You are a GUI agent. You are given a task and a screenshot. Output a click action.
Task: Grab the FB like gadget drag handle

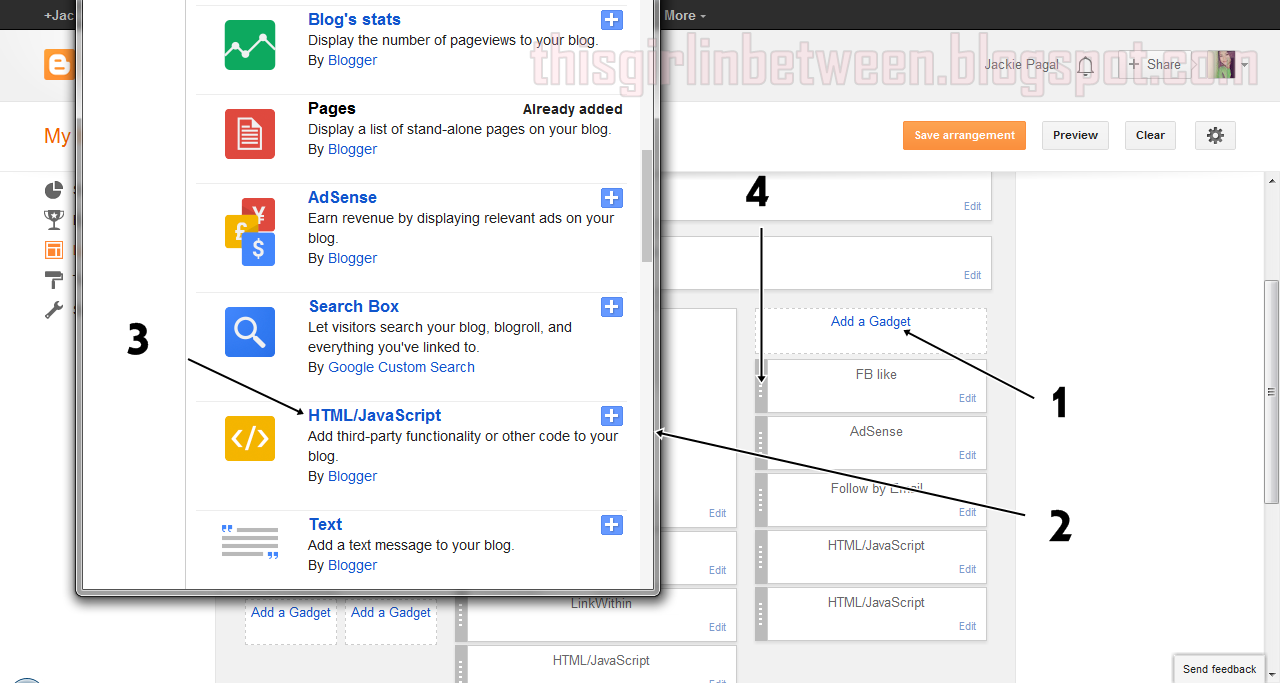pos(761,386)
